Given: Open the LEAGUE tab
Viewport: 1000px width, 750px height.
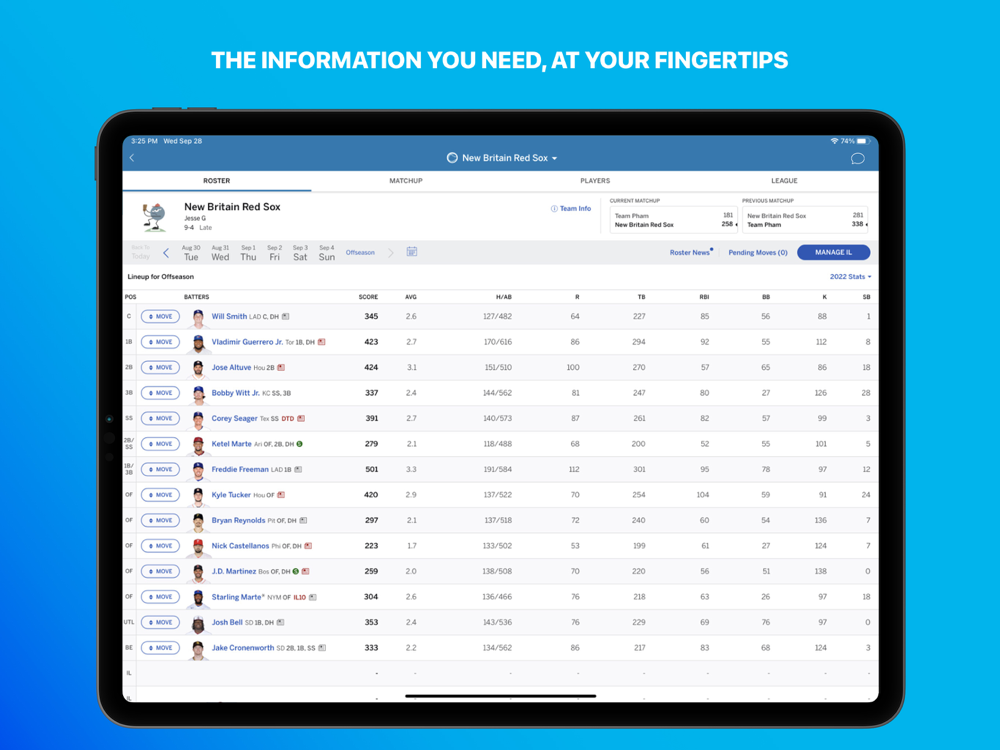Looking at the screenshot, I should [784, 180].
